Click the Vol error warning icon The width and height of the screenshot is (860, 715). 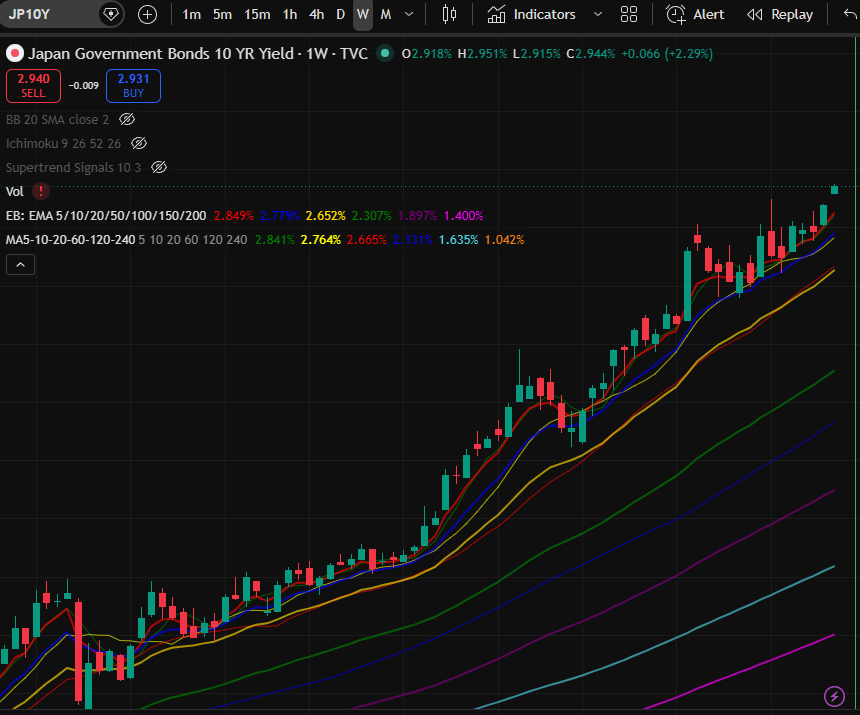pyautogui.click(x=41, y=191)
